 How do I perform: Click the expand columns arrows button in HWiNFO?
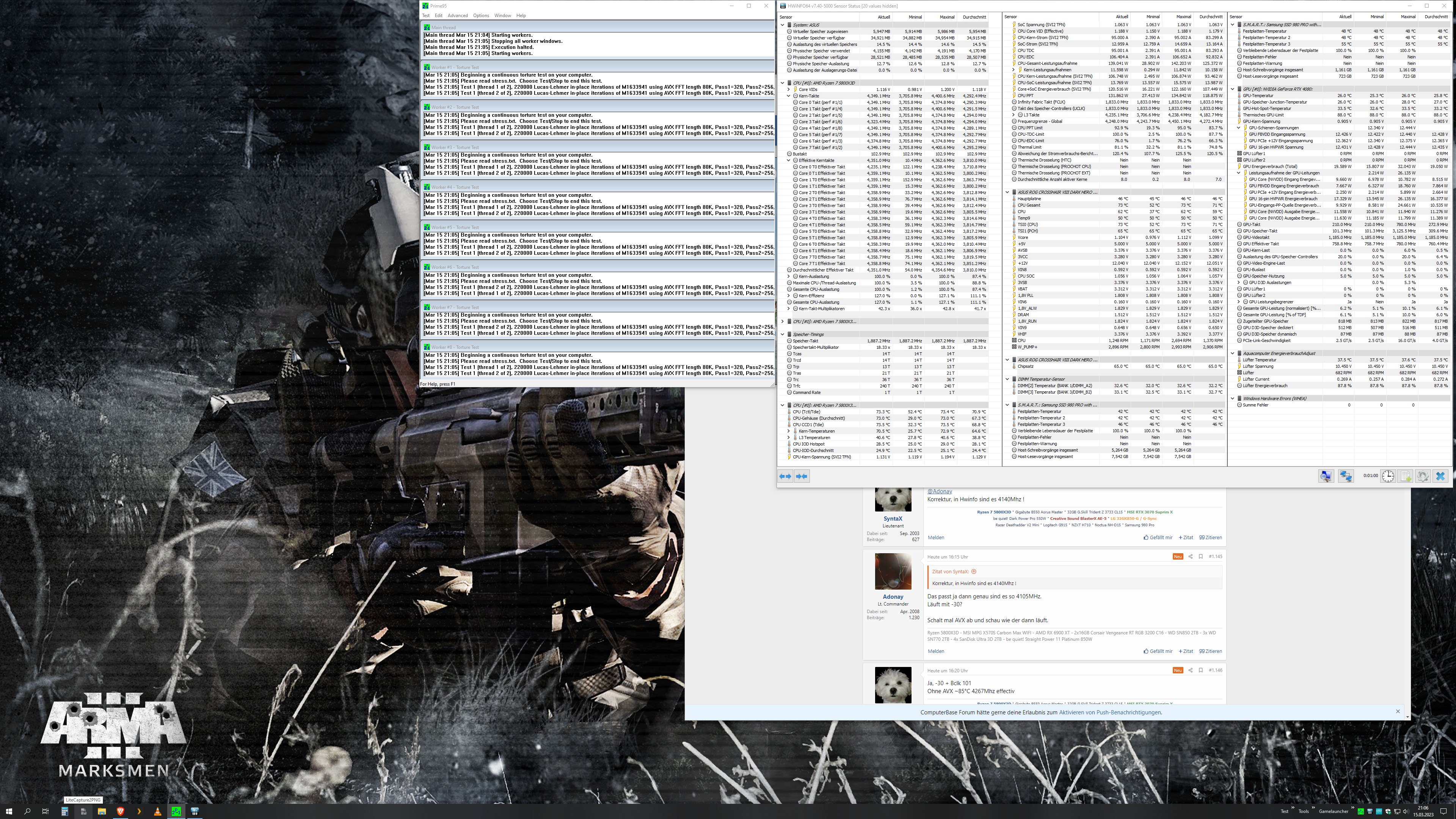click(785, 476)
